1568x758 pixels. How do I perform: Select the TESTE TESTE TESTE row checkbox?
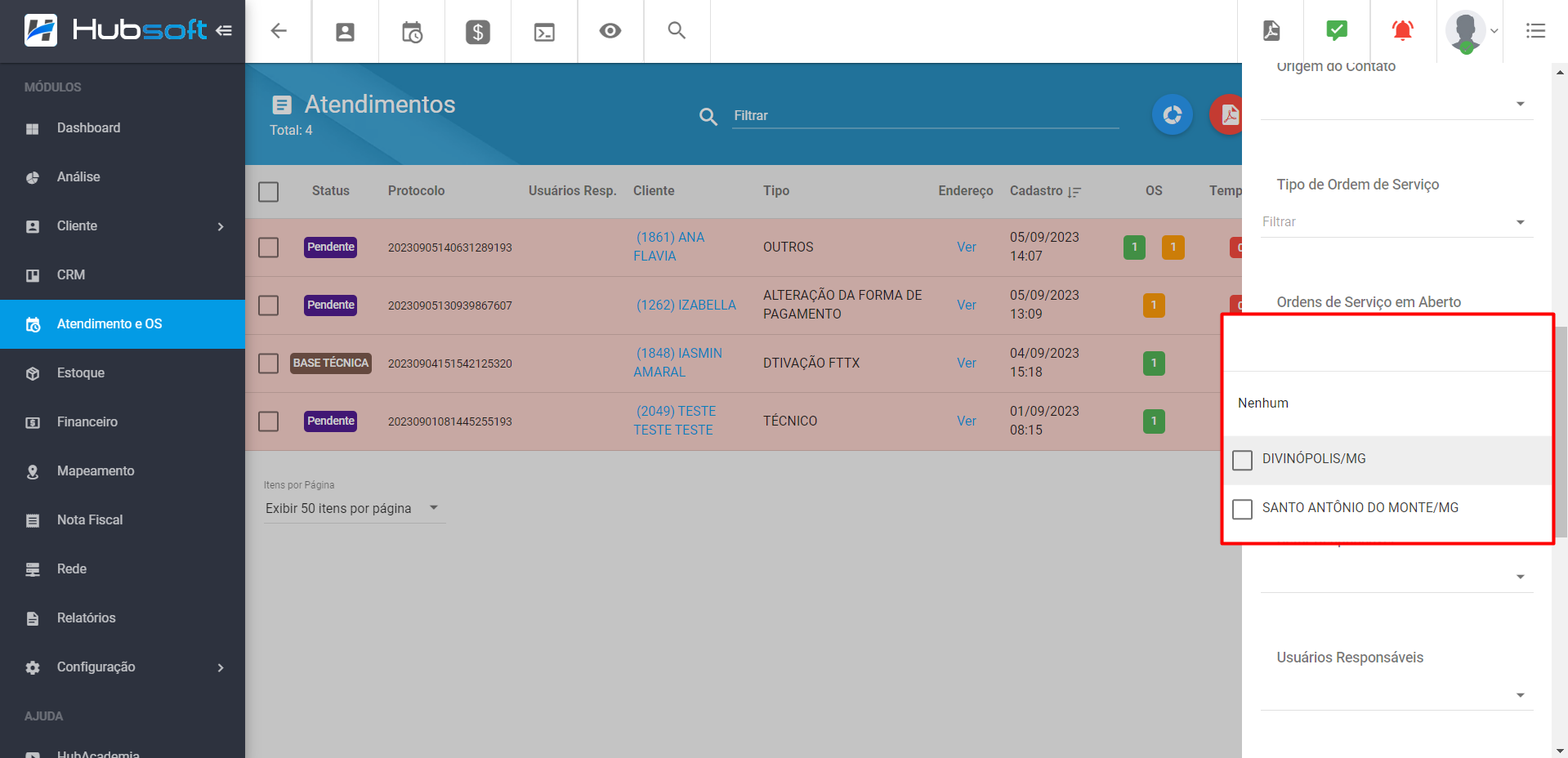pyautogui.click(x=268, y=421)
